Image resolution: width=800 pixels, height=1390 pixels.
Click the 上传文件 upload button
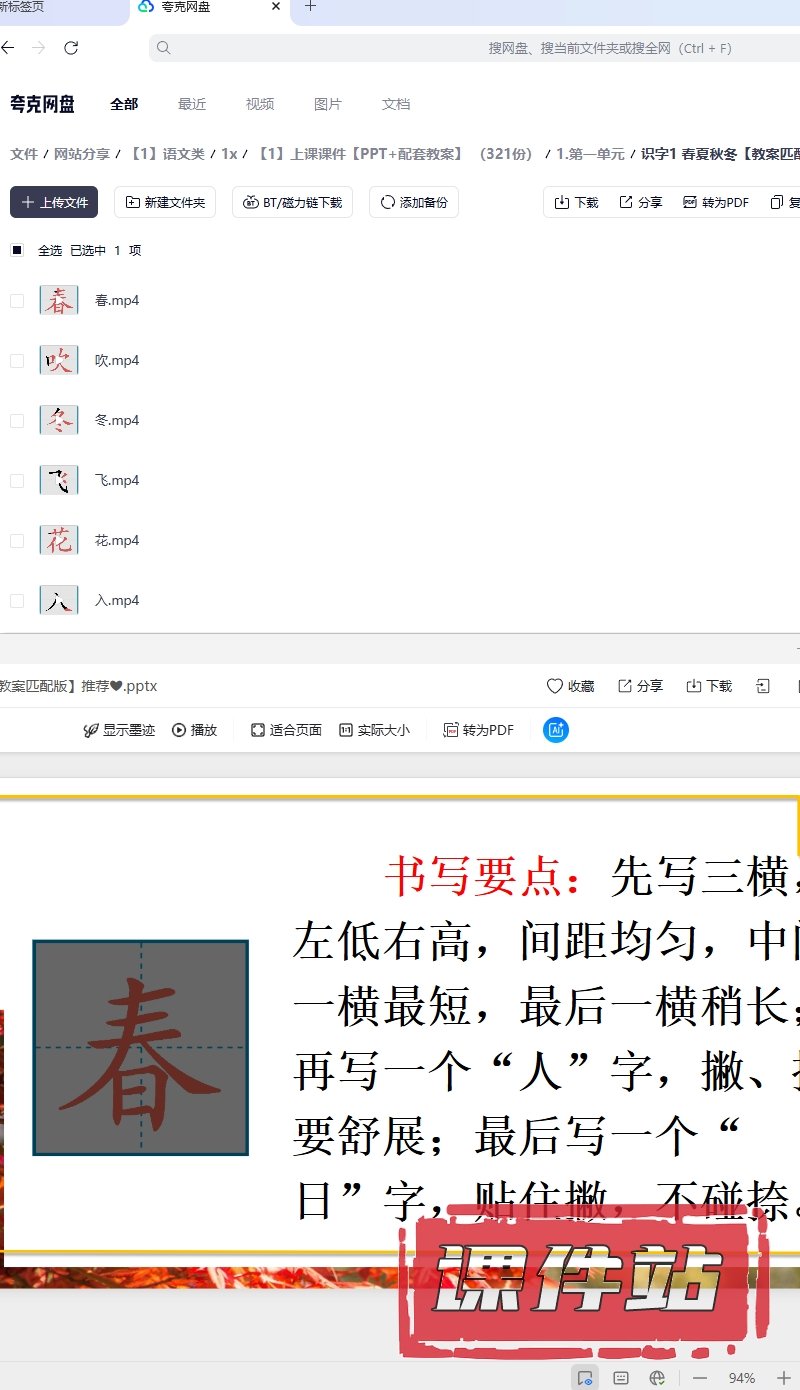point(55,202)
